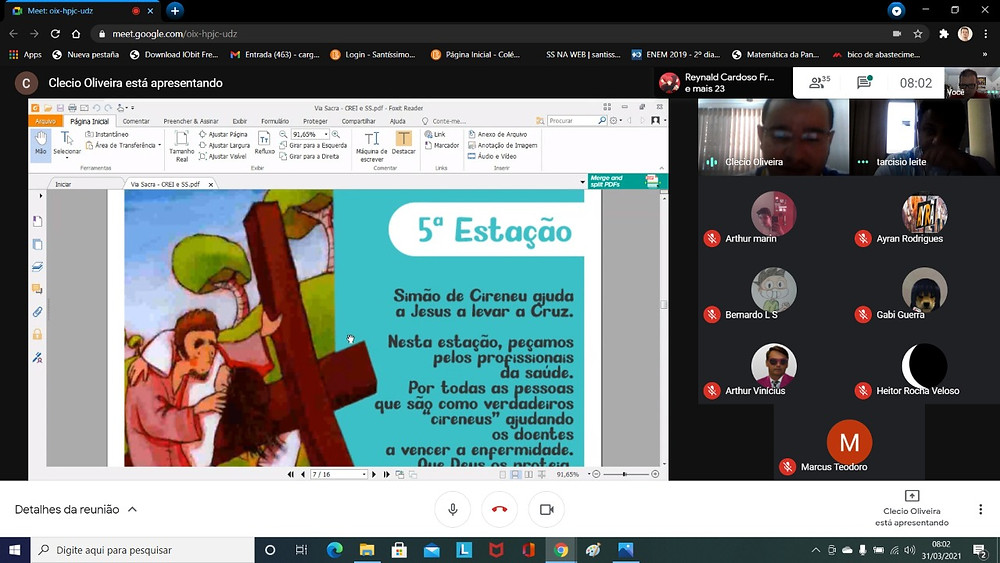Toggle the Meet camera button
1000x563 pixels.
coord(547,509)
